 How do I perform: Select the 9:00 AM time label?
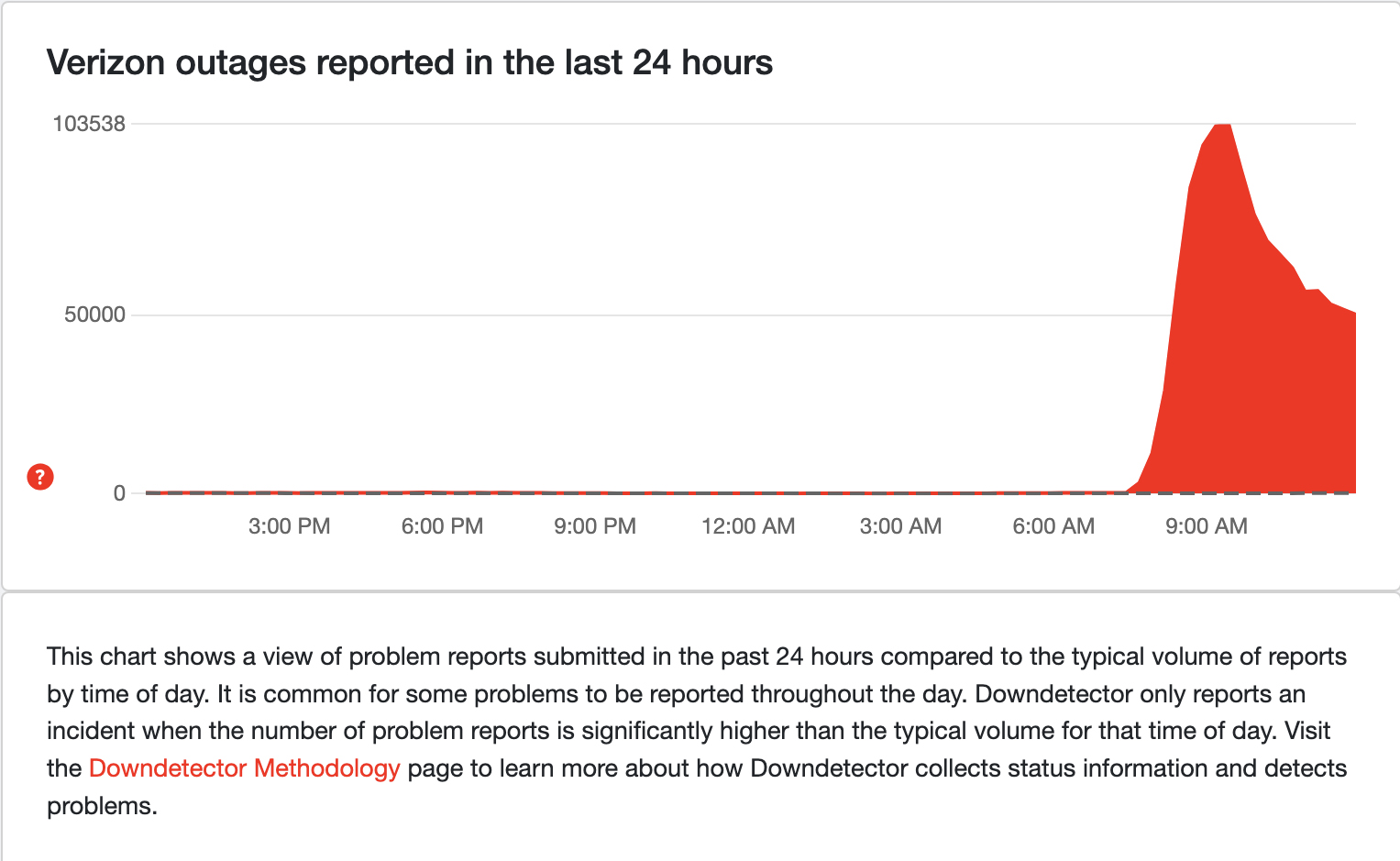click(1207, 526)
